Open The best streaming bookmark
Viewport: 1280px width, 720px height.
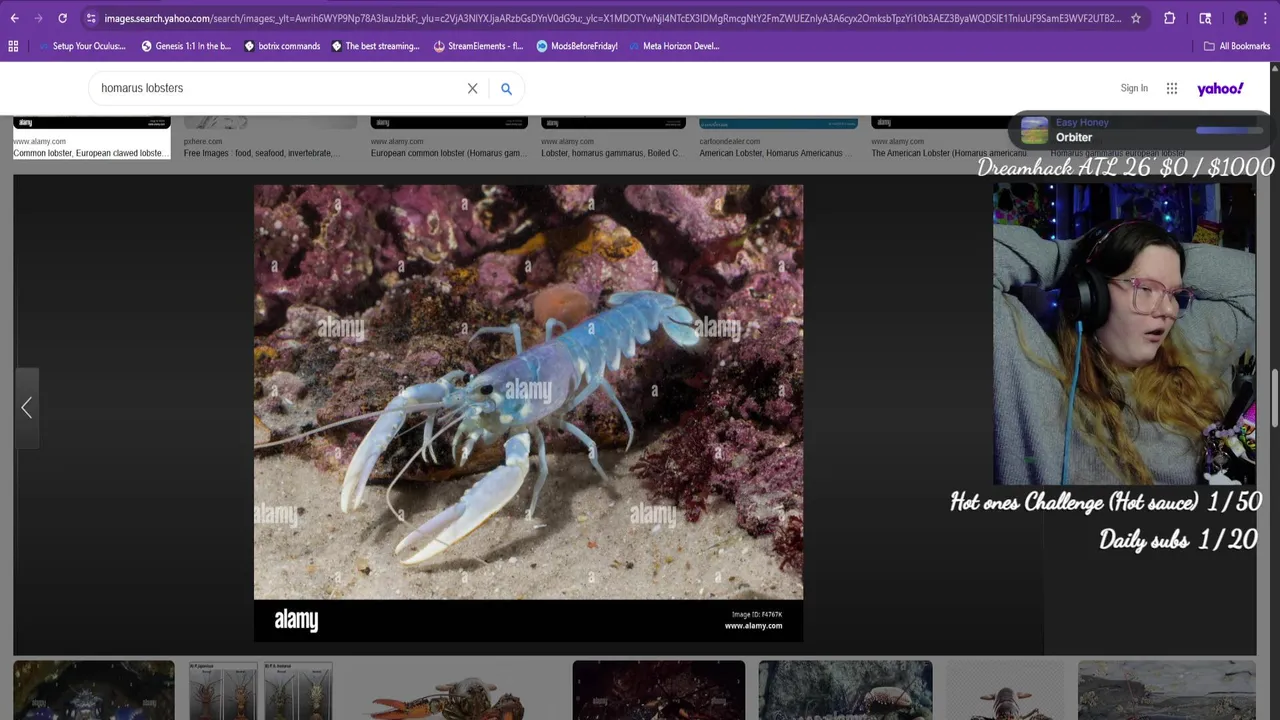coord(375,46)
